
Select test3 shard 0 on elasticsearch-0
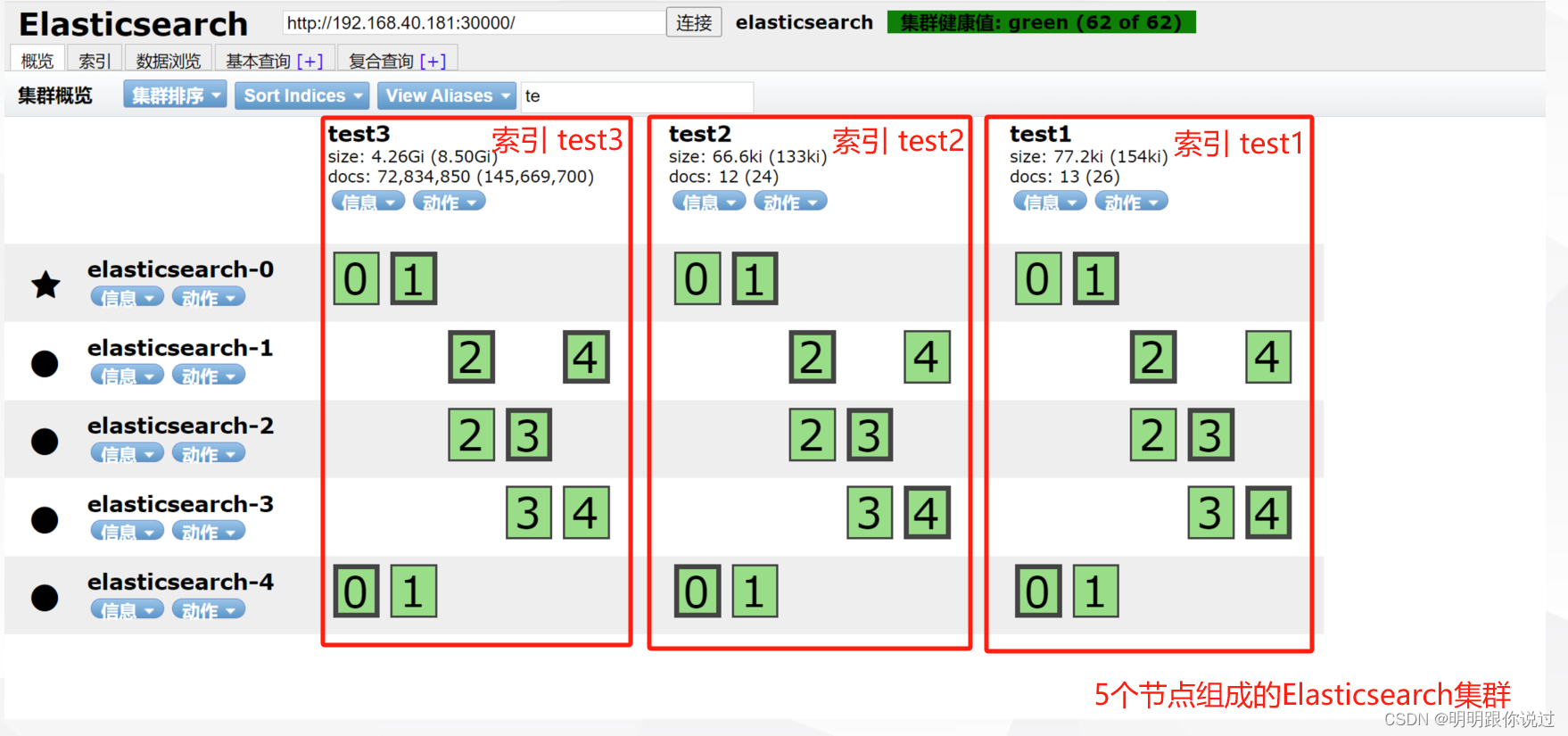click(356, 278)
